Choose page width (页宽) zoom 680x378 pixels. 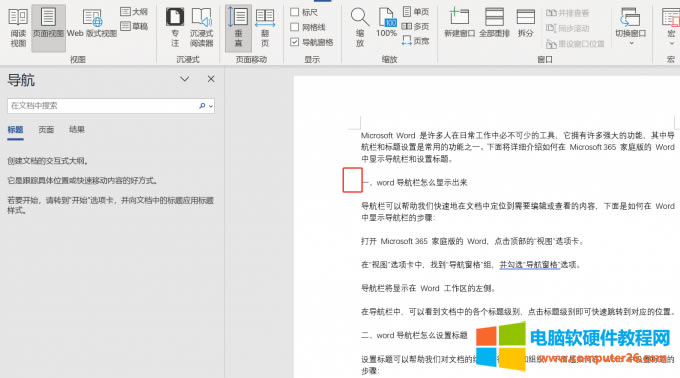(415, 41)
